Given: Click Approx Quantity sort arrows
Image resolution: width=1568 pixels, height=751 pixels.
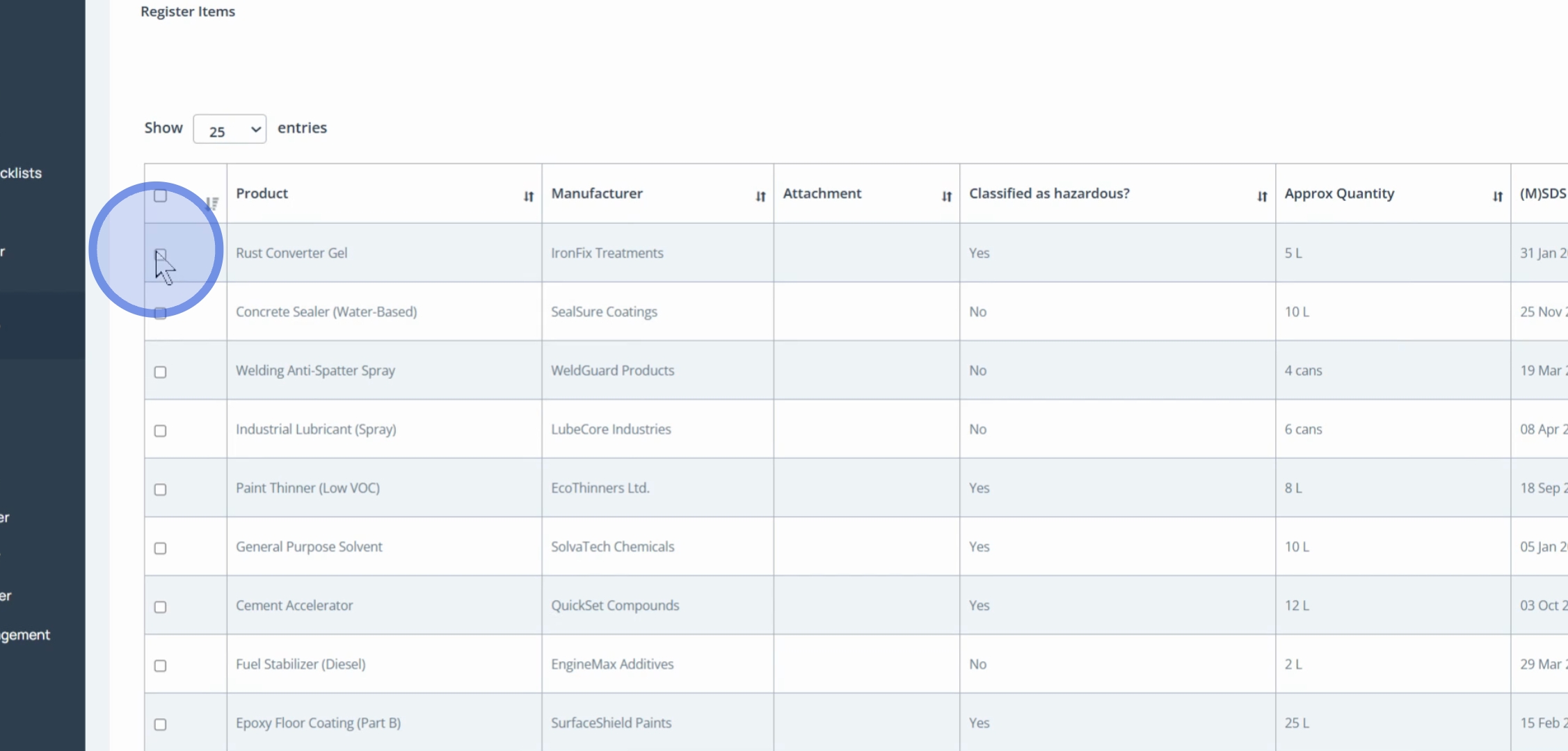Looking at the screenshot, I should click(x=1497, y=197).
